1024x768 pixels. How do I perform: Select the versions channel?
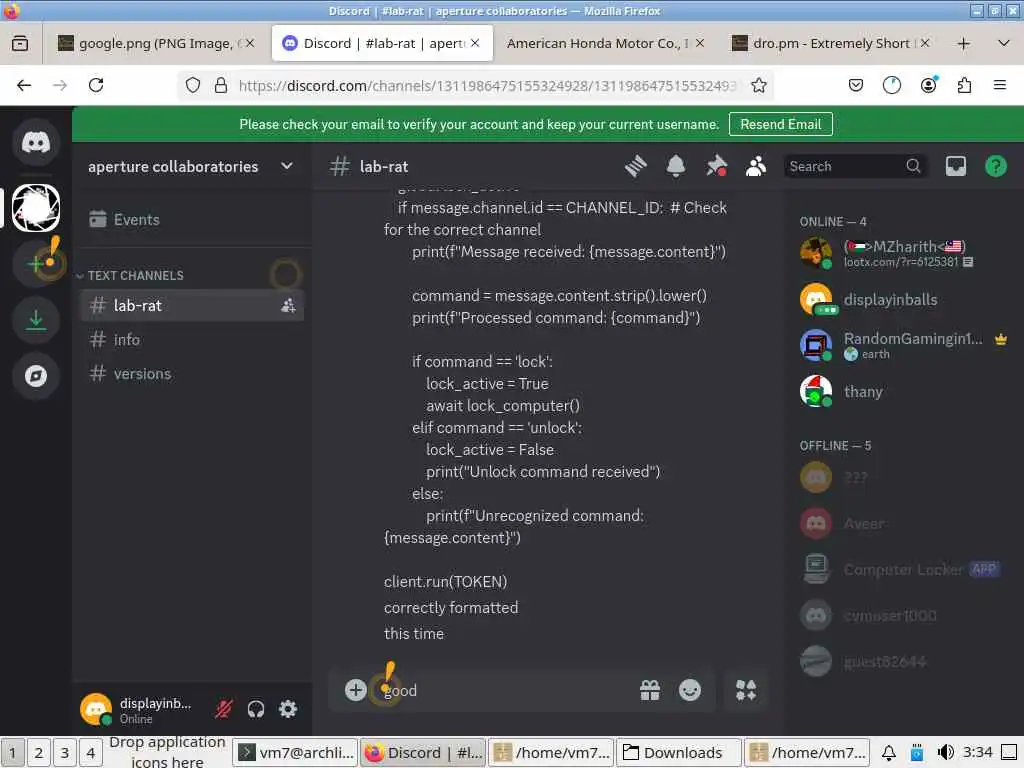tap(192, 374)
